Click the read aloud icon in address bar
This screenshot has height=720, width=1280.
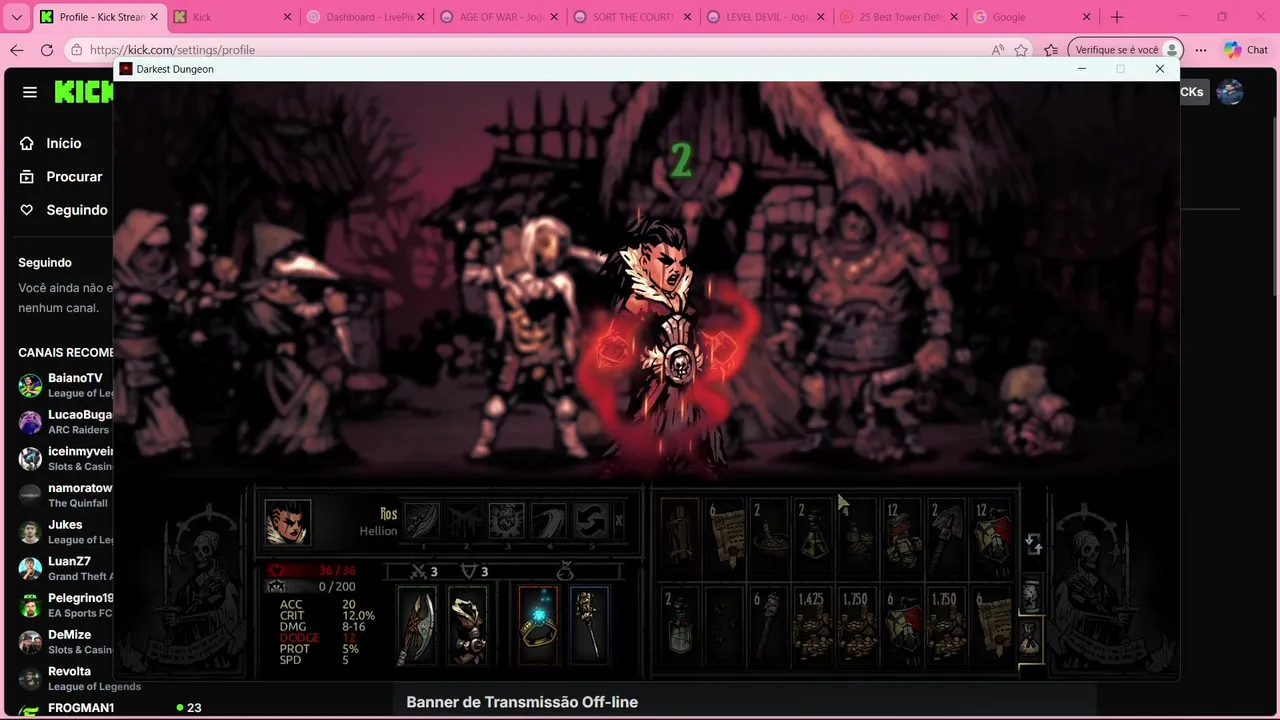click(x=998, y=50)
